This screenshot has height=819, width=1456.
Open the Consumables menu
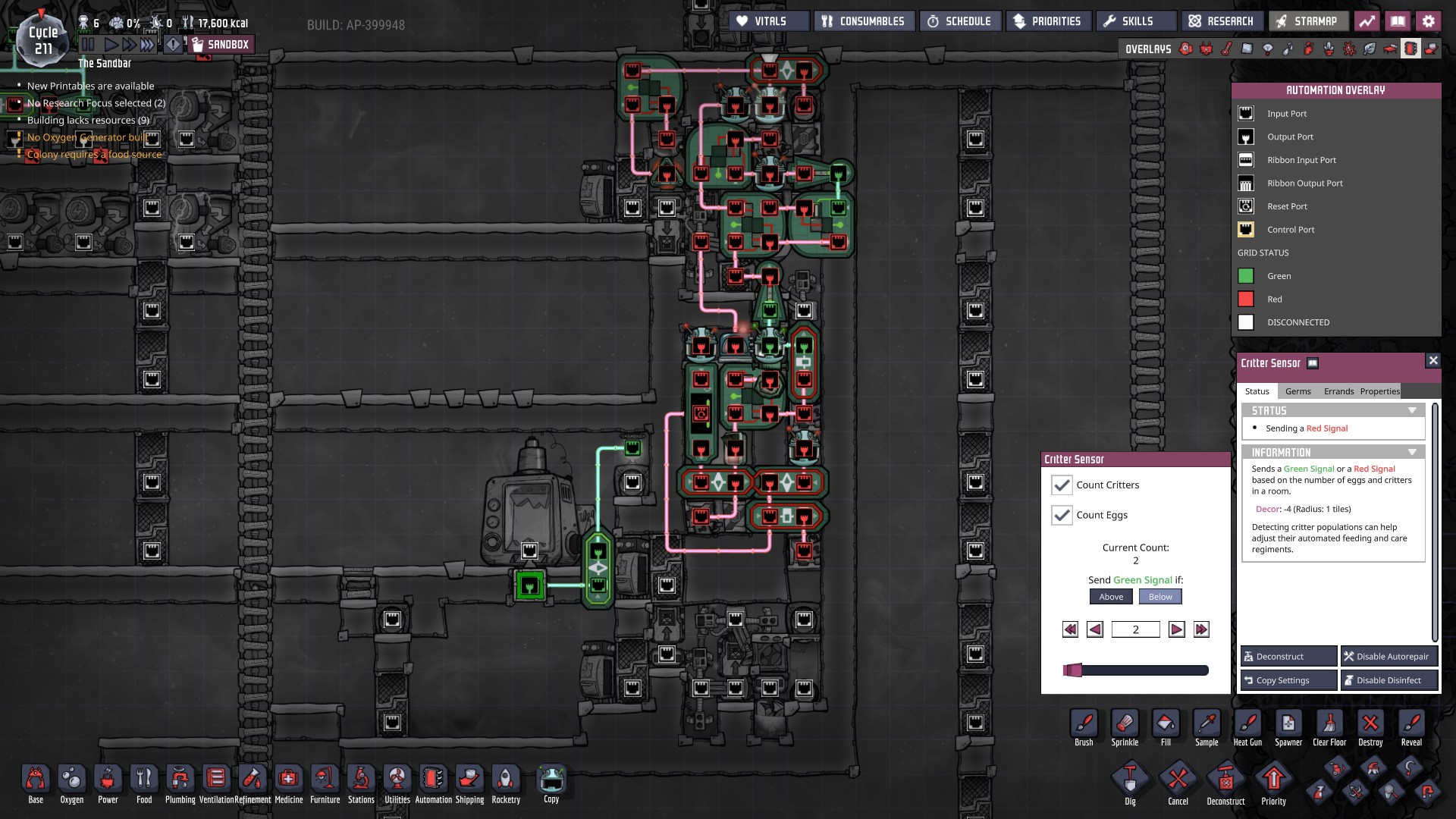pos(864,21)
